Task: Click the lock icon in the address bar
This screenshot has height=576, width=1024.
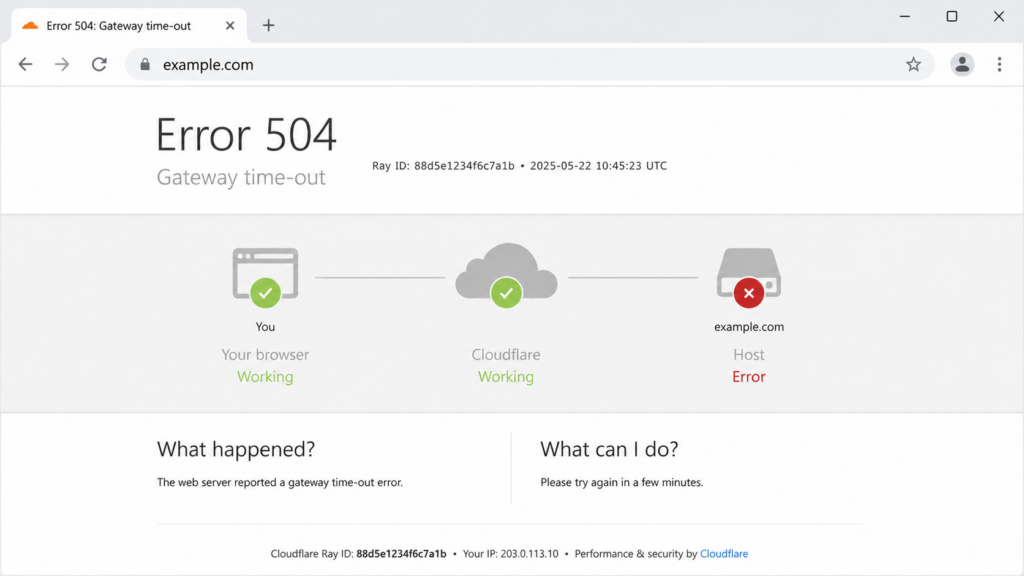Action: (145, 64)
